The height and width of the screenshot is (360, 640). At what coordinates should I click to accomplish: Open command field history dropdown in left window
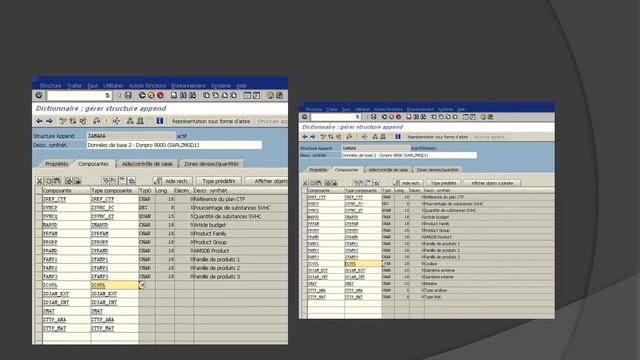coord(107,95)
